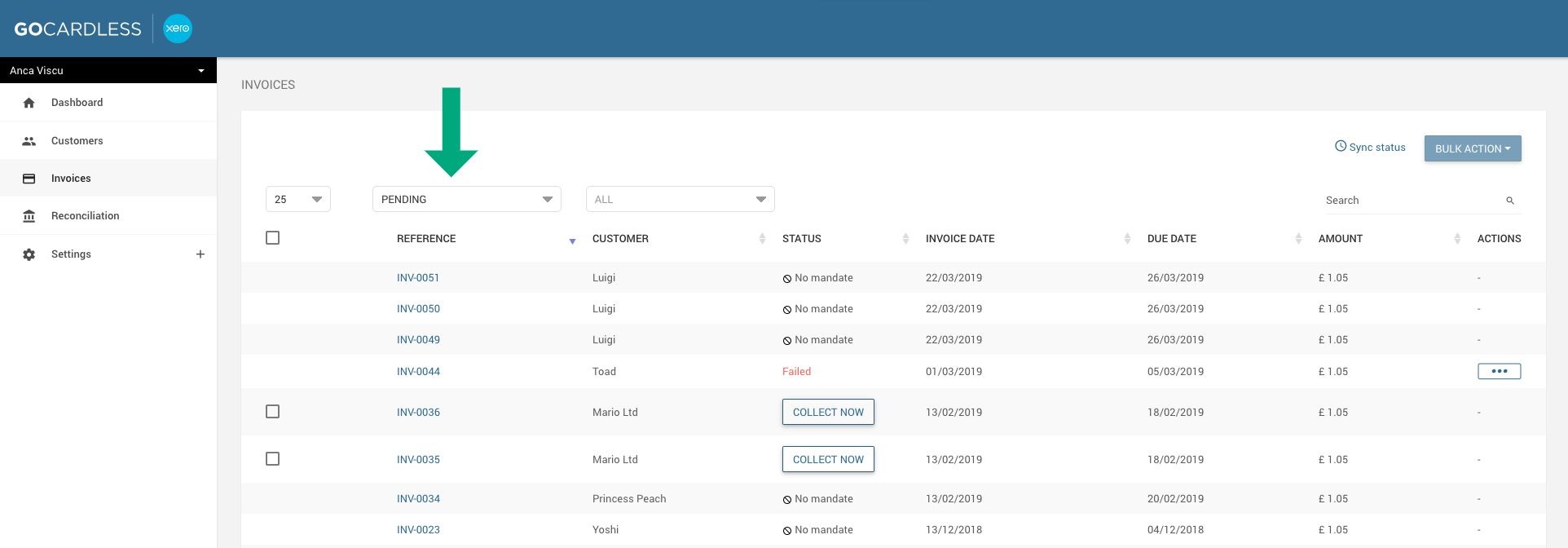Click the Invoices card icon
Viewport: 1568px width, 548px height.
29,179
